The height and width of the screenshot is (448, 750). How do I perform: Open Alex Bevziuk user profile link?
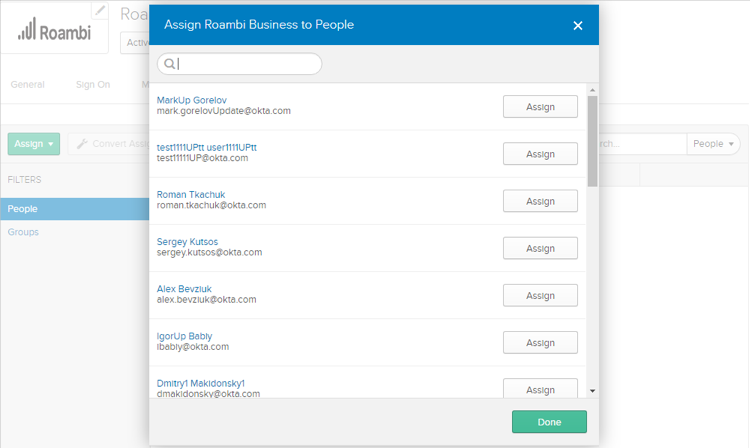pyautogui.click(x=184, y=288)
